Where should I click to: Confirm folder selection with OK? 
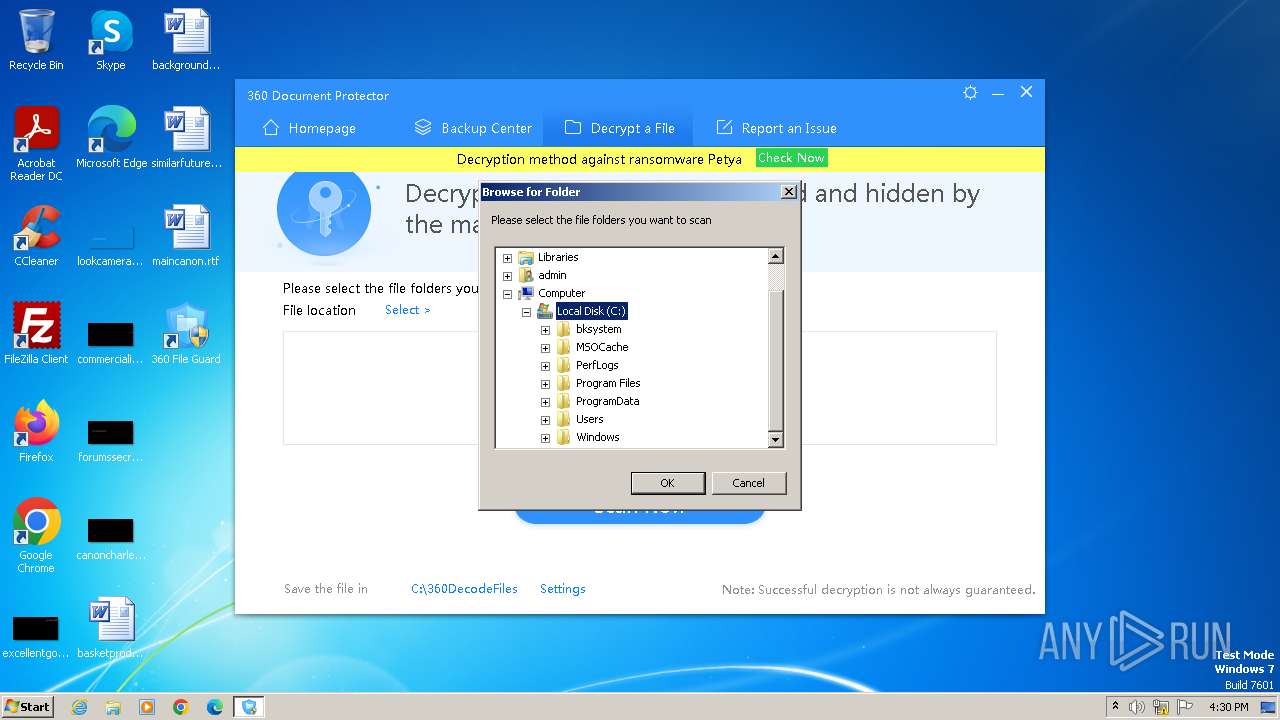click(x=668, y=483)
